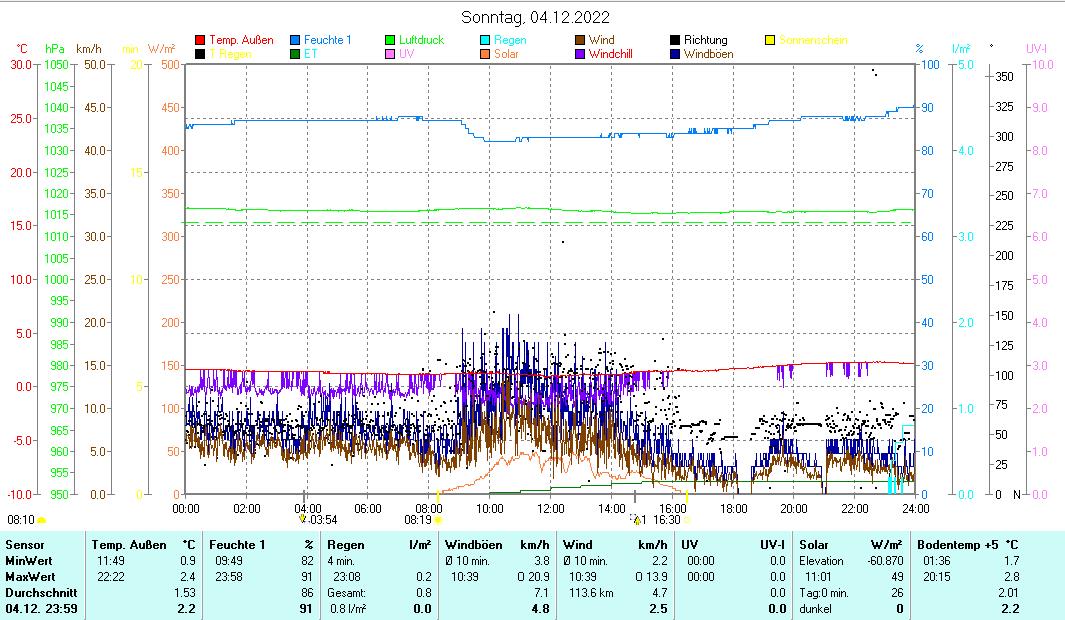The width and height of the screenshot is (1065, 620).
Task: Click the dark green ET legend square
Action: click(295, 54)
